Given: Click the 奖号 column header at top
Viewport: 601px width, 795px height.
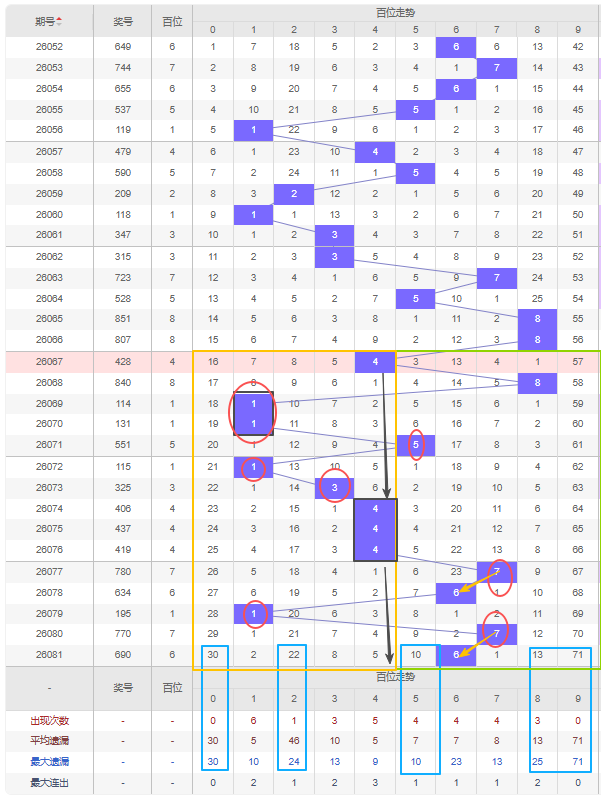Looking at the screenshot, I should tap(123, 21).
